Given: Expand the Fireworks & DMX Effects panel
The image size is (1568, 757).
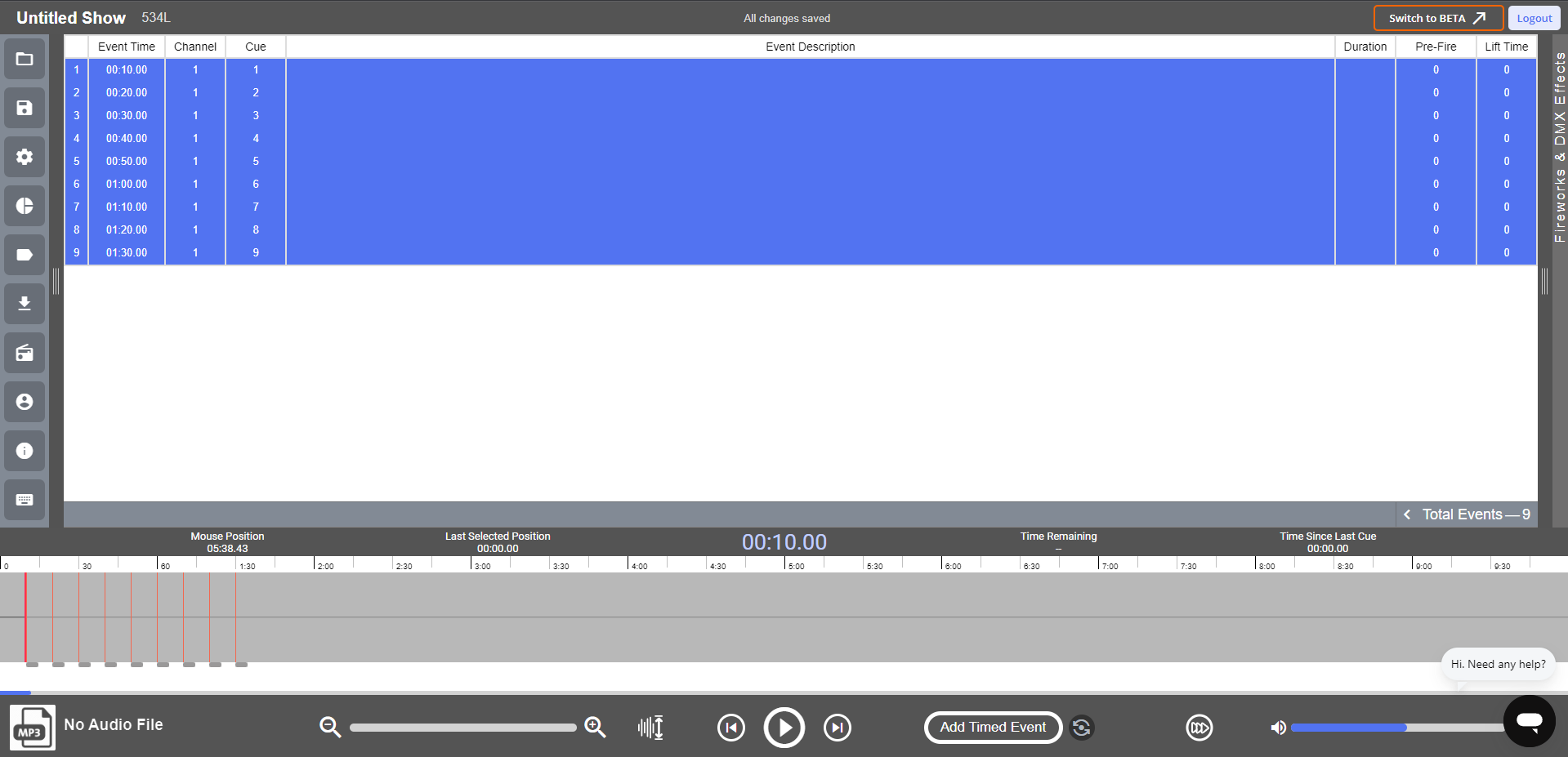Looking at the screenshot, I should pyautogui.click(x=1560, y=147).
